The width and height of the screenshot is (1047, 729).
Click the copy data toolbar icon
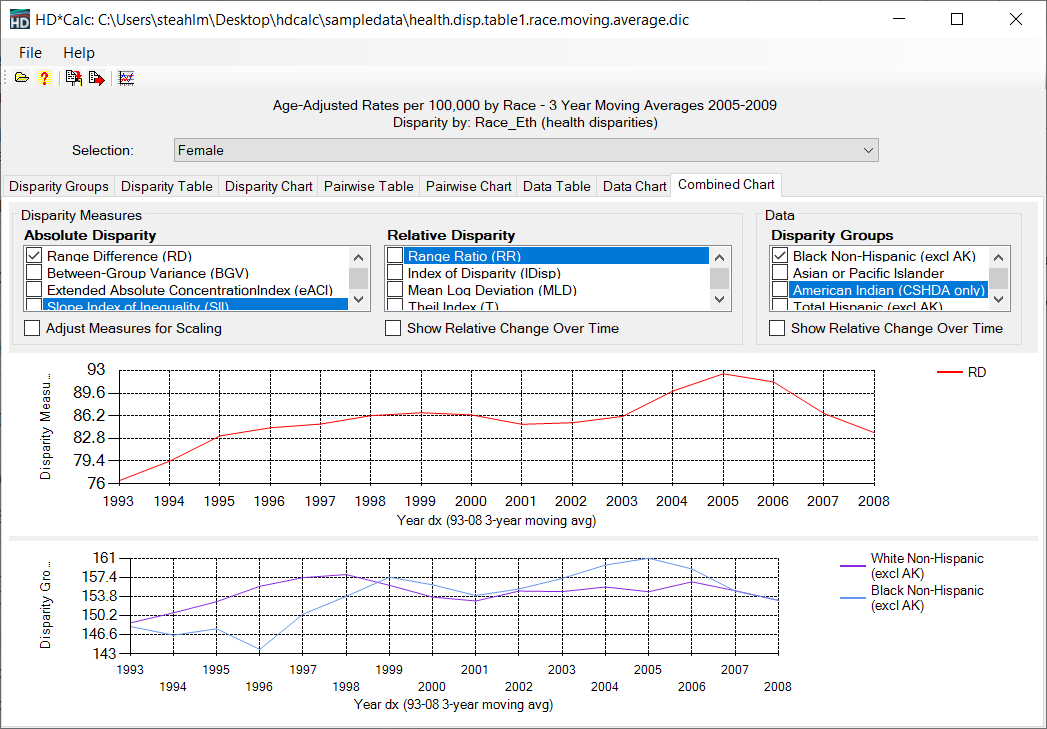pyautogui.click(x=73, y=78)
